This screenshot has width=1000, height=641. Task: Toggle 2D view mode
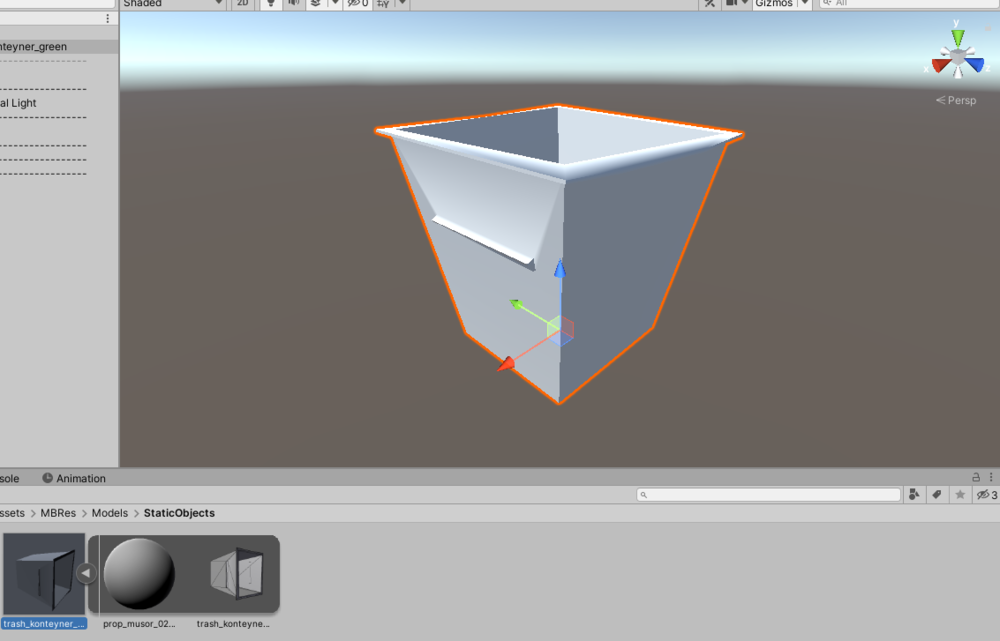click(x=242, y=3)
